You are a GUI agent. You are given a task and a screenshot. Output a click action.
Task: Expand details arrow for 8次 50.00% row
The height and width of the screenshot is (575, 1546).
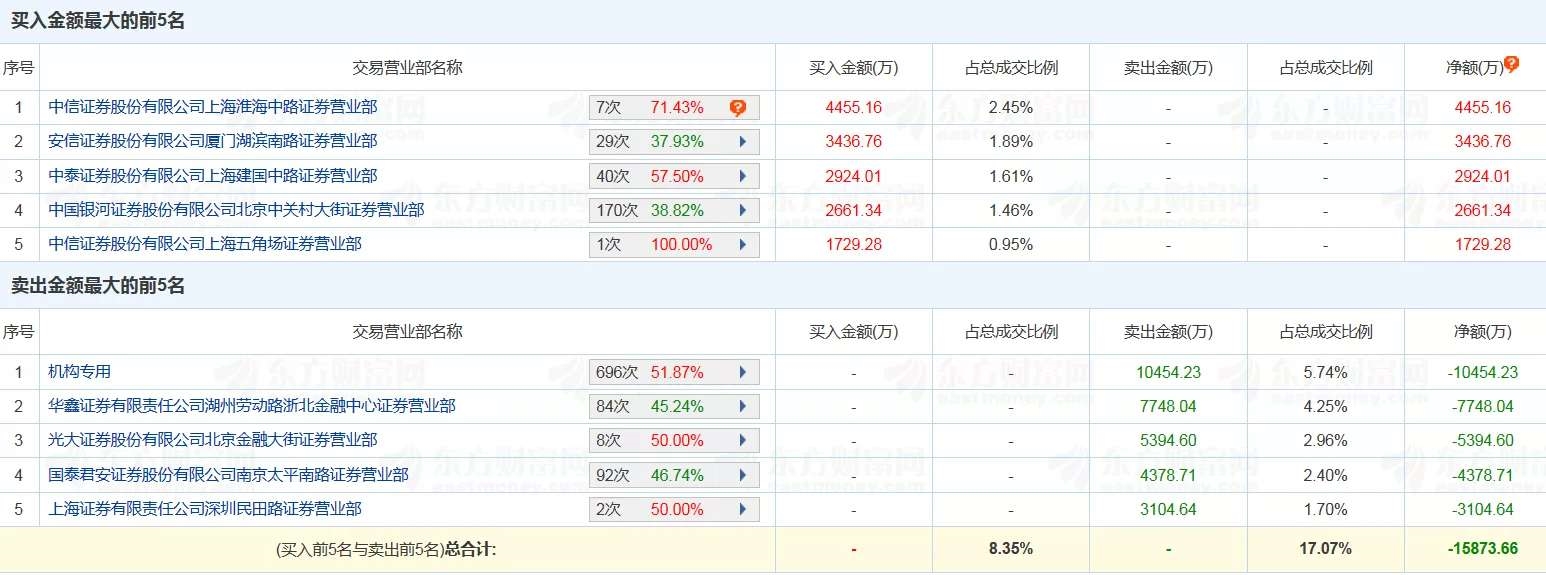(743, 440)
